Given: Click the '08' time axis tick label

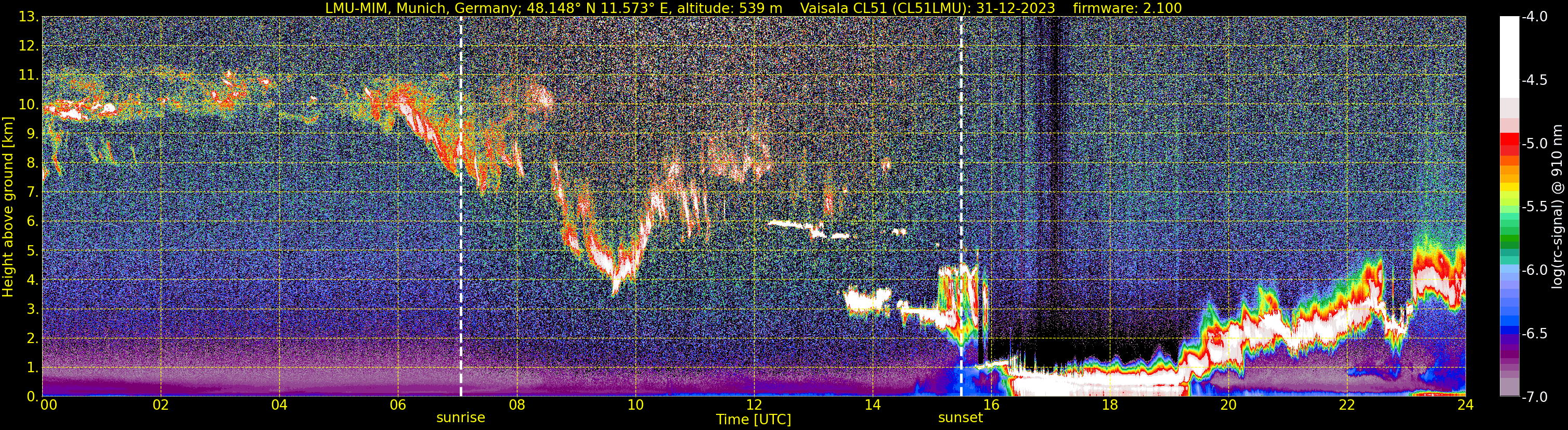Looking at the screenshot, I should tap(517, 406).
